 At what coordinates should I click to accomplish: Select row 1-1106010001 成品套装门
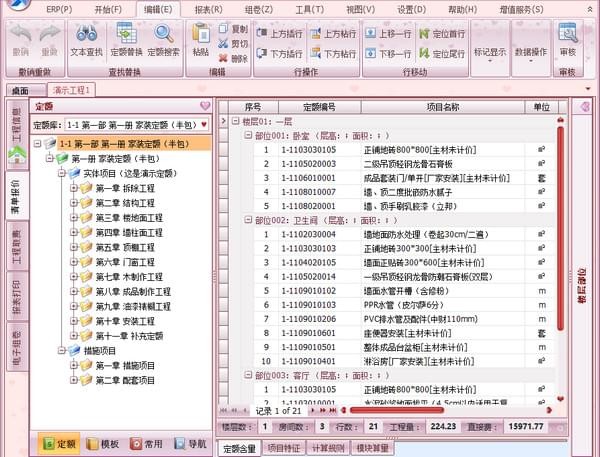tap(393, 178)
